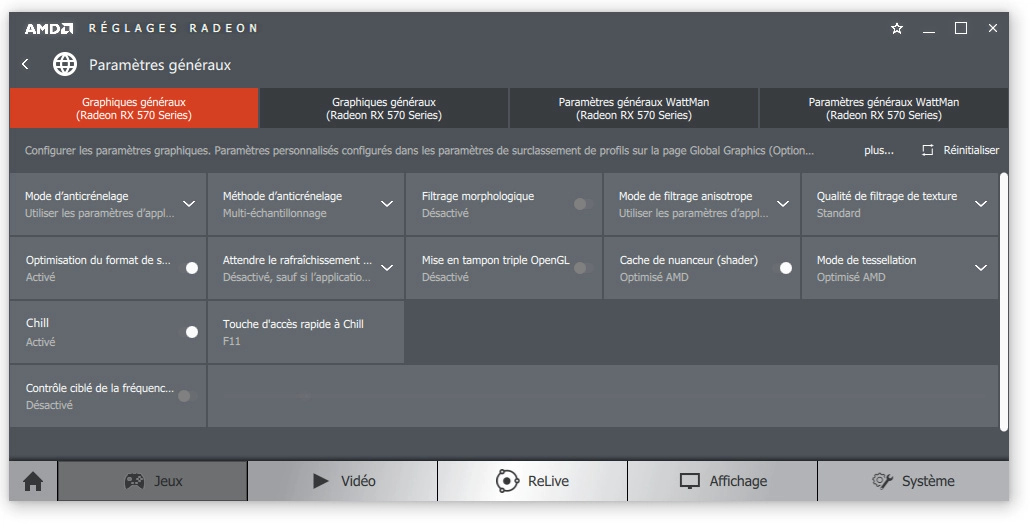
Task: Expand Attendre le rafraîchissement dropdown
Action: pos(387,268)
